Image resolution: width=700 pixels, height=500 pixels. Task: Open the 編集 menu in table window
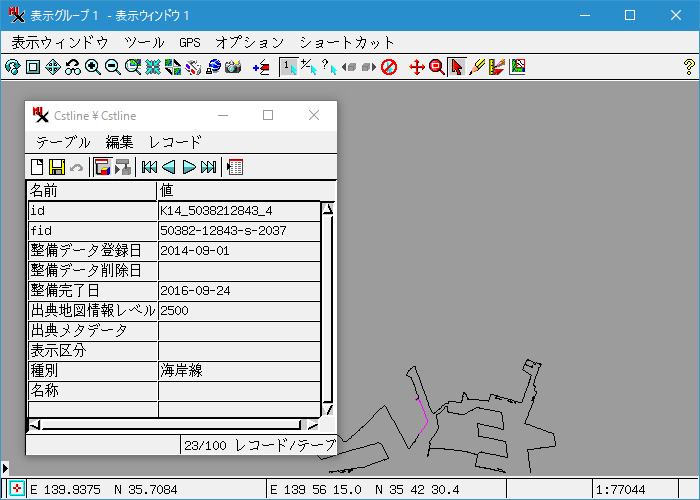coord(119,142)
